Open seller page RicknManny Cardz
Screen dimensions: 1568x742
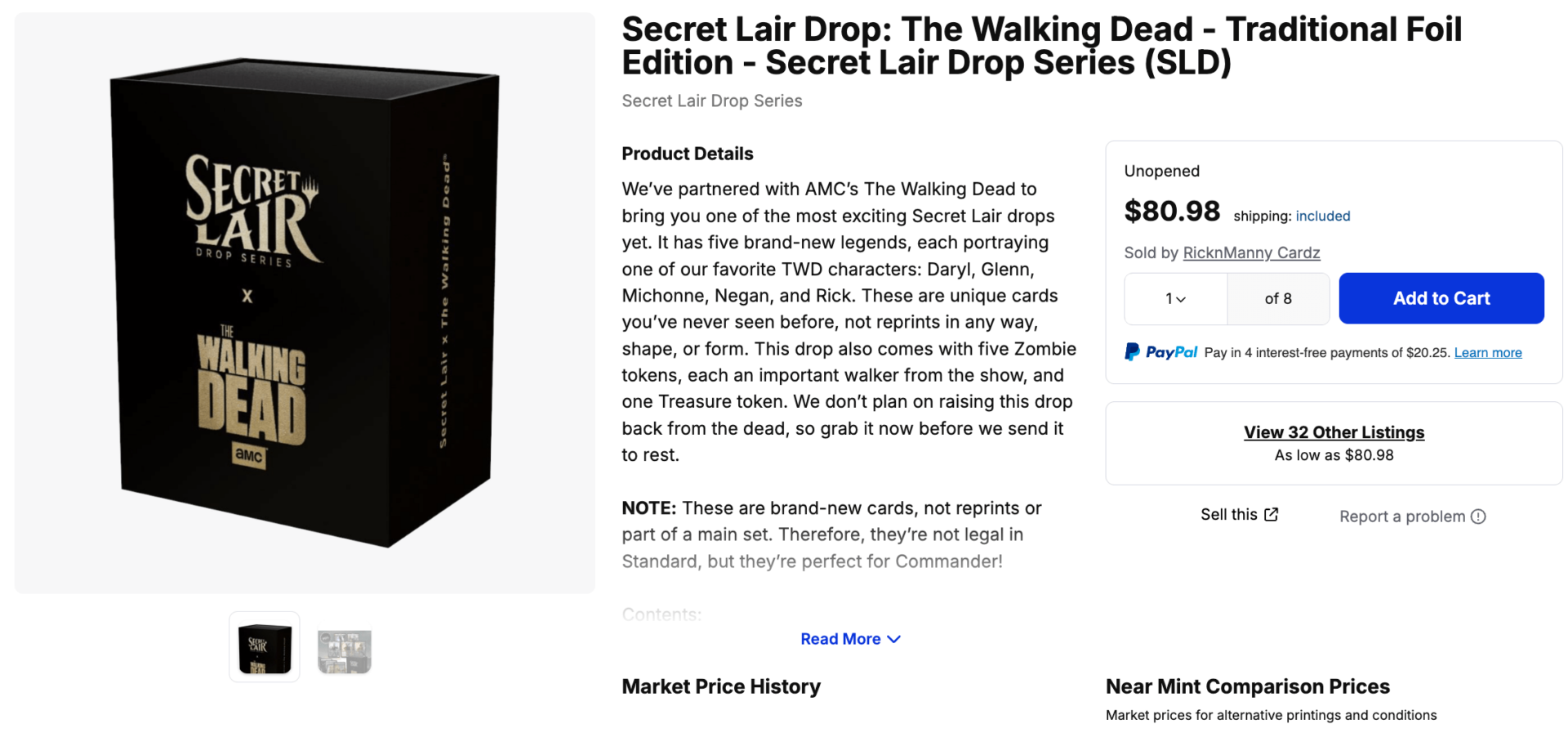tap(1251, 253)
